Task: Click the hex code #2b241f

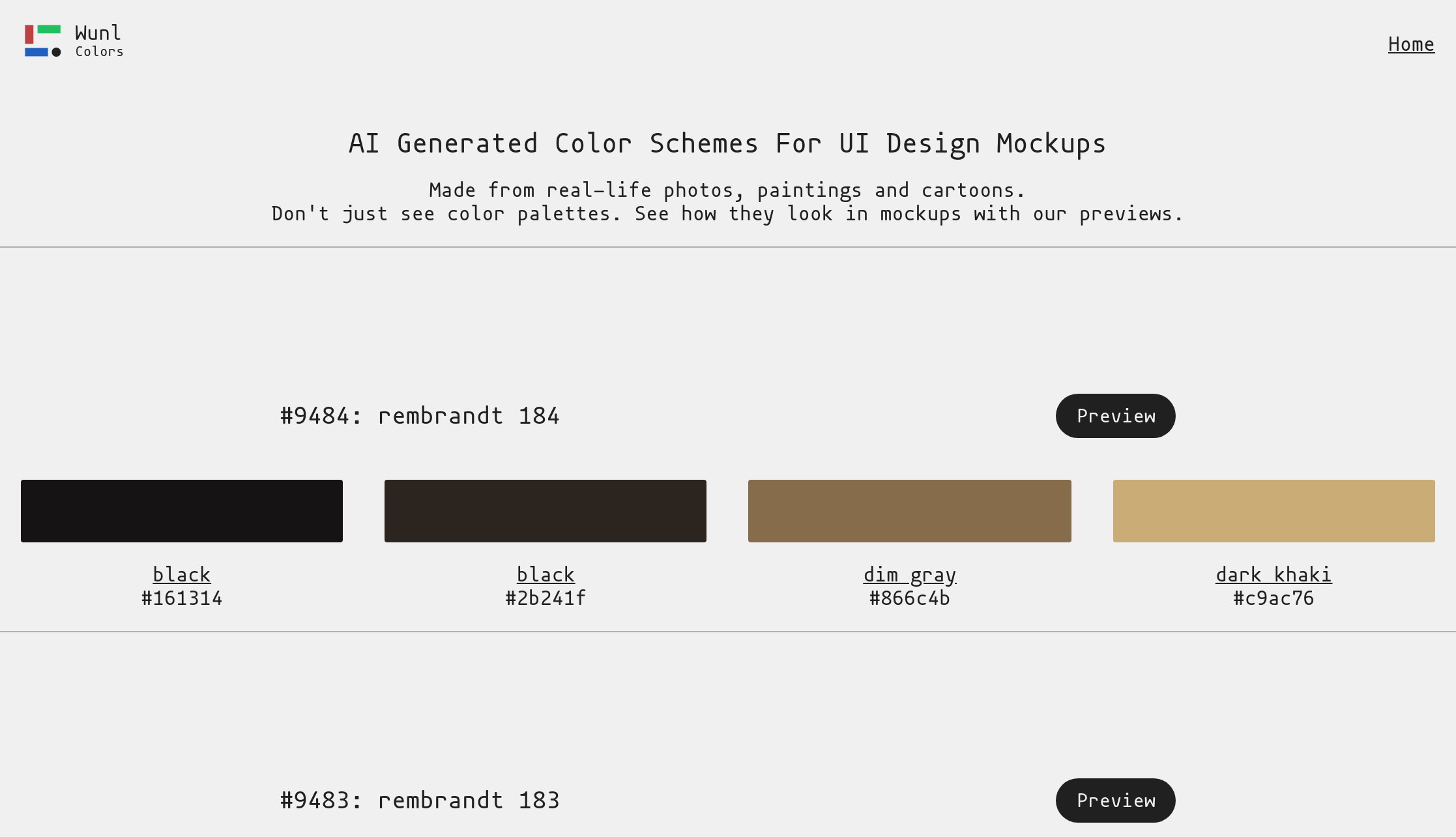Action: pos(545,598)
